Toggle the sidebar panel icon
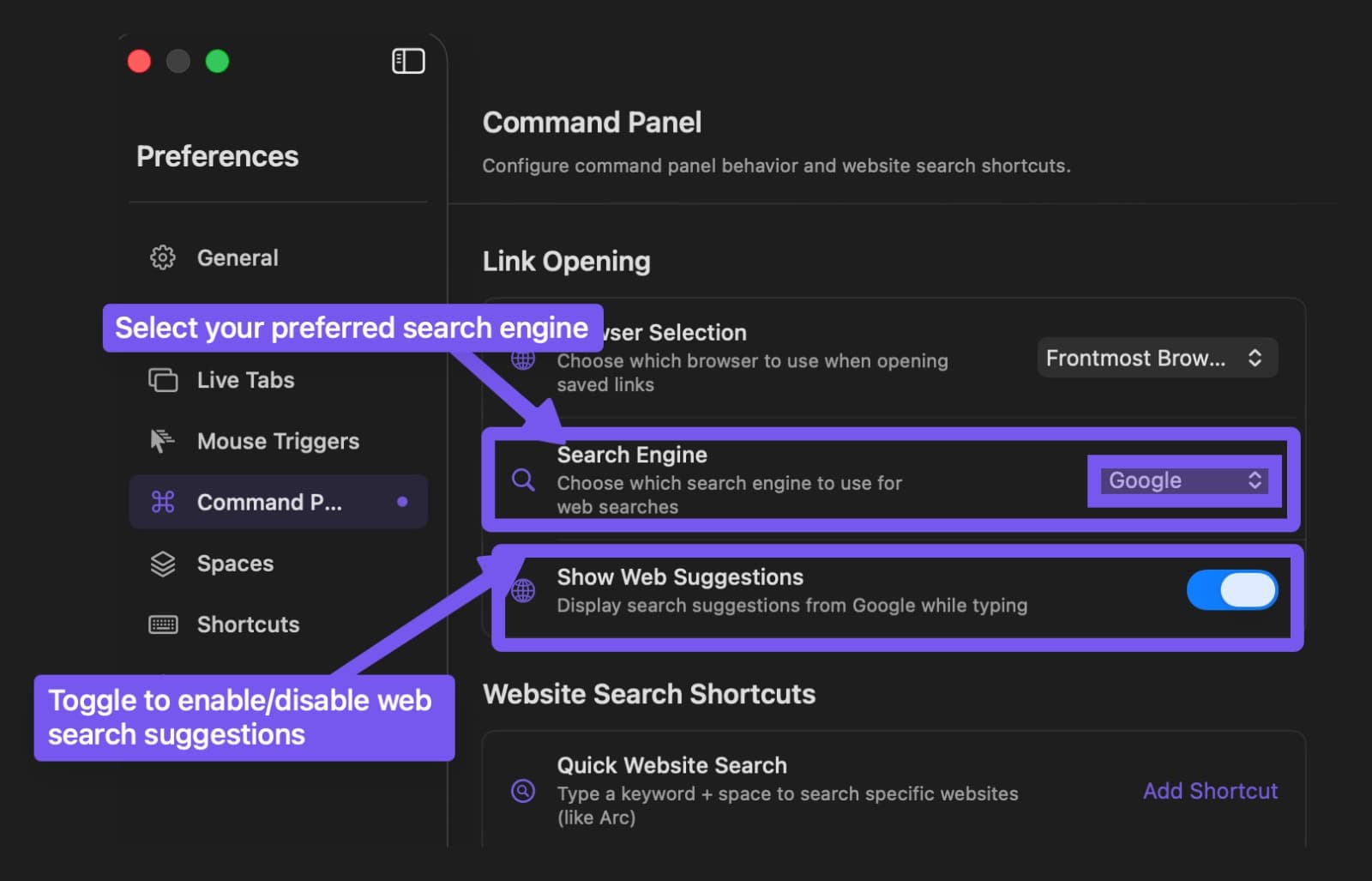 click(x=408, y=61)
